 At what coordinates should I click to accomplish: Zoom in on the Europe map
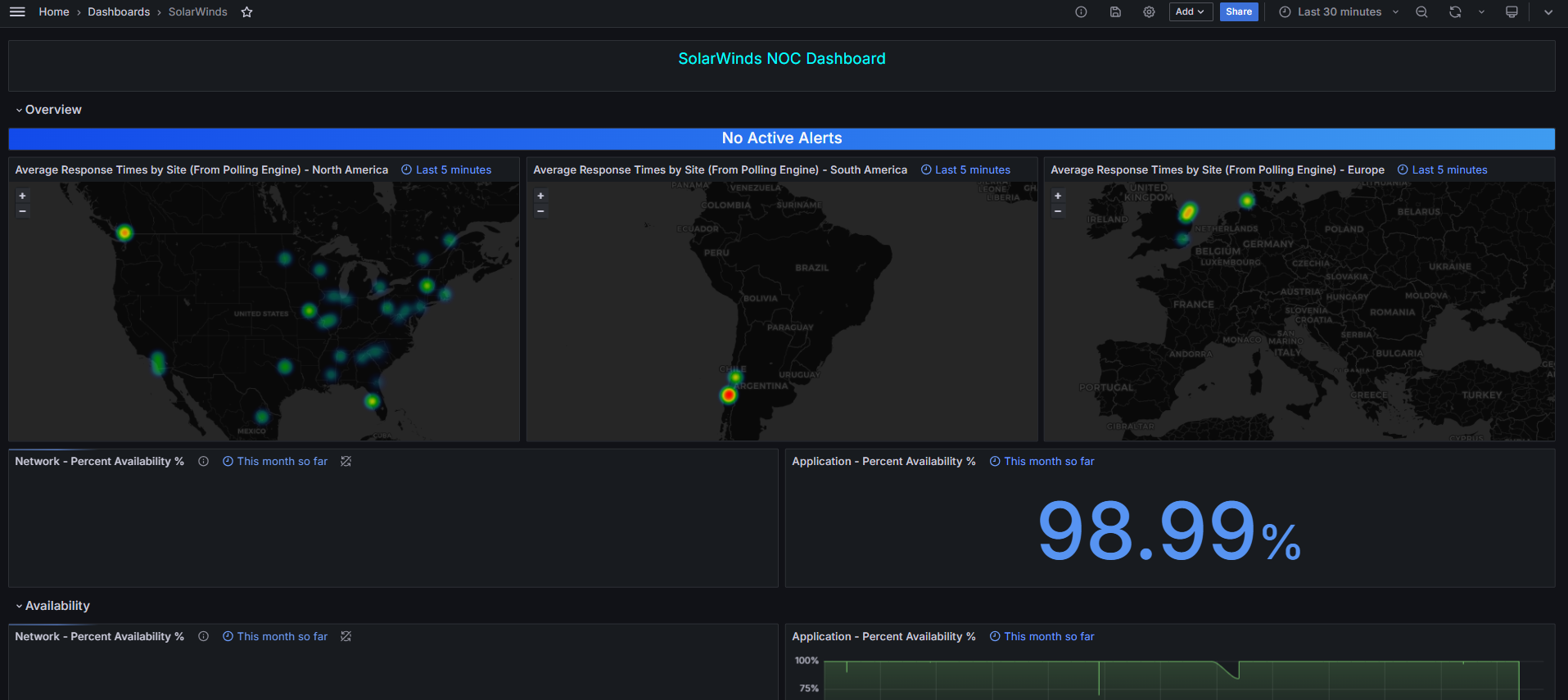tap(1058, 196)
